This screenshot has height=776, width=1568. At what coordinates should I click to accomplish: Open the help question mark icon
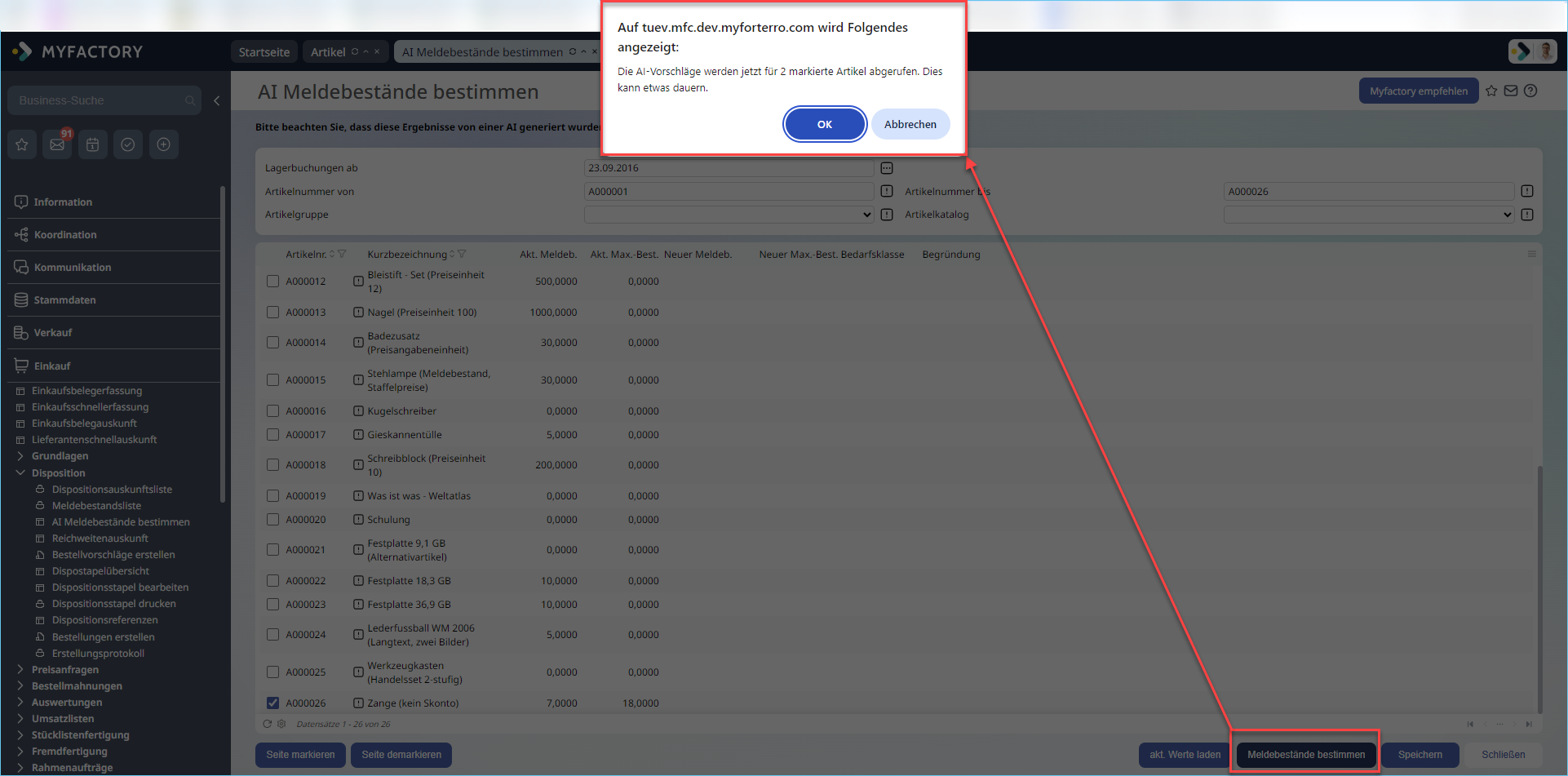[1530, 91]
